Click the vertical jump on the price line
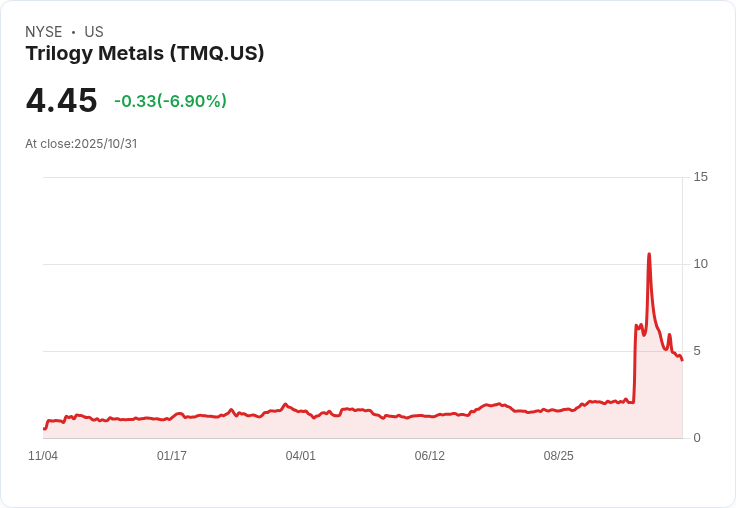This screenshot has height=508, width=736. click(x=635, y=364)
